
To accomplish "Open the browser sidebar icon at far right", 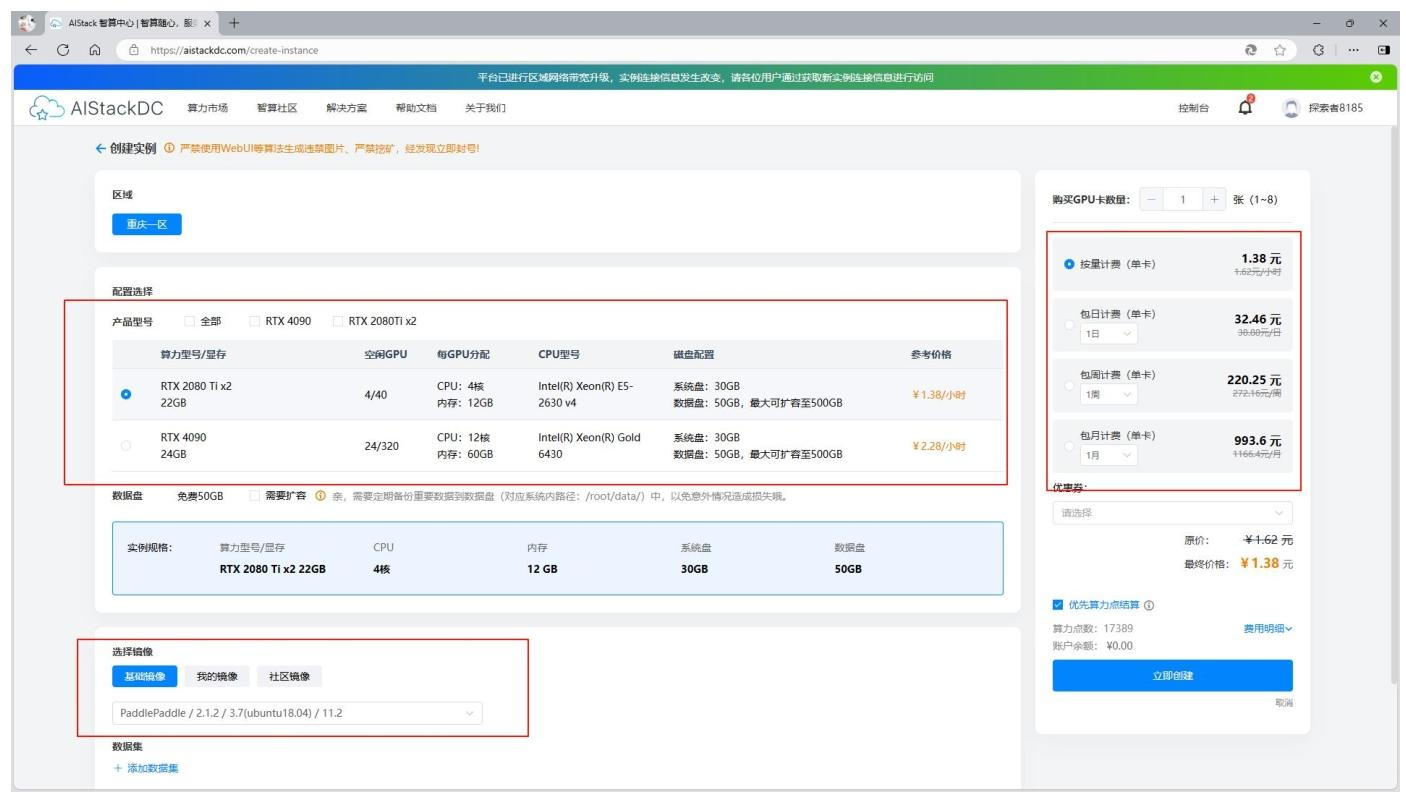I will point(1385,51).
